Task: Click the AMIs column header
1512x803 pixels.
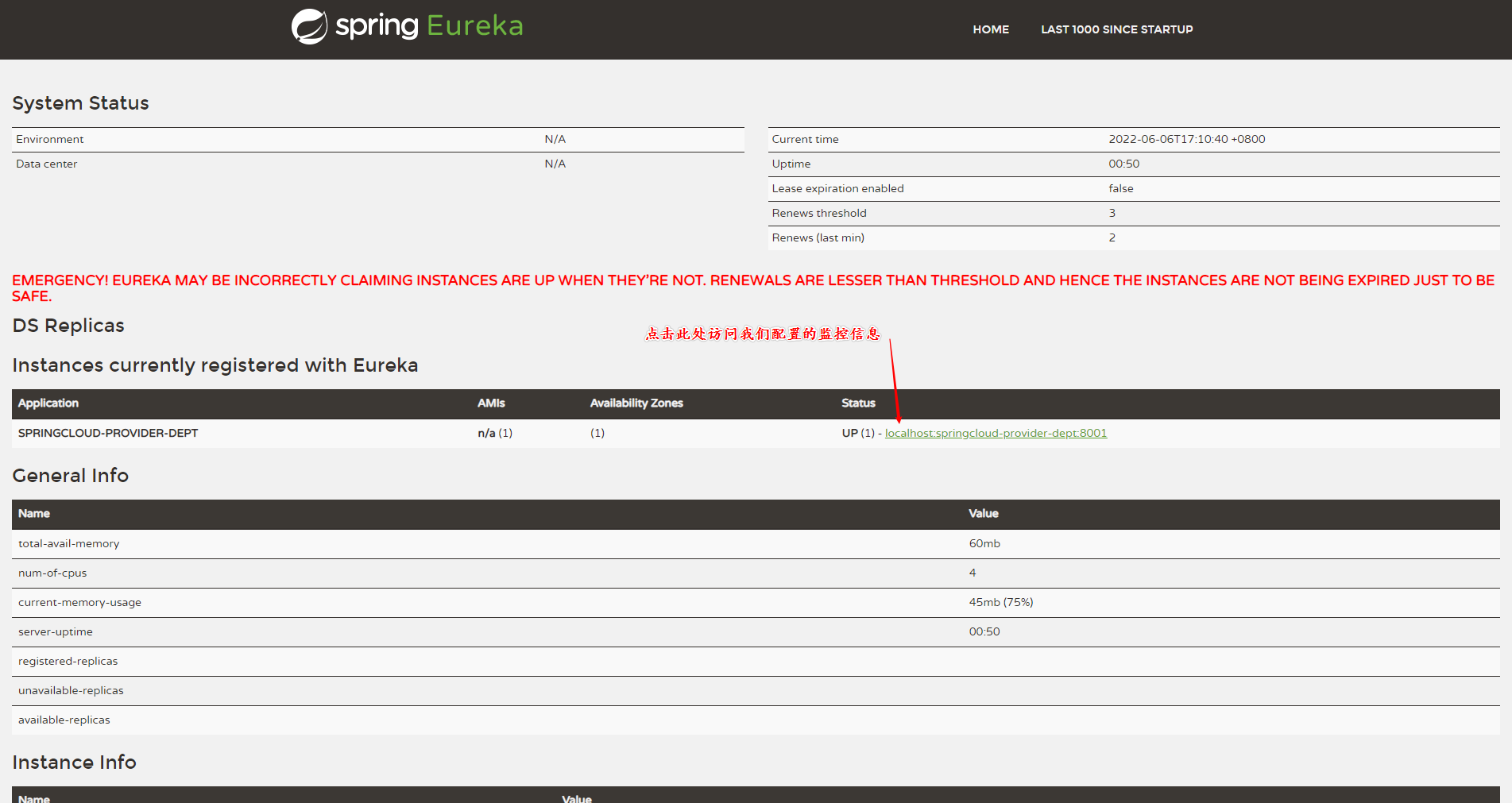Action: 491,403
